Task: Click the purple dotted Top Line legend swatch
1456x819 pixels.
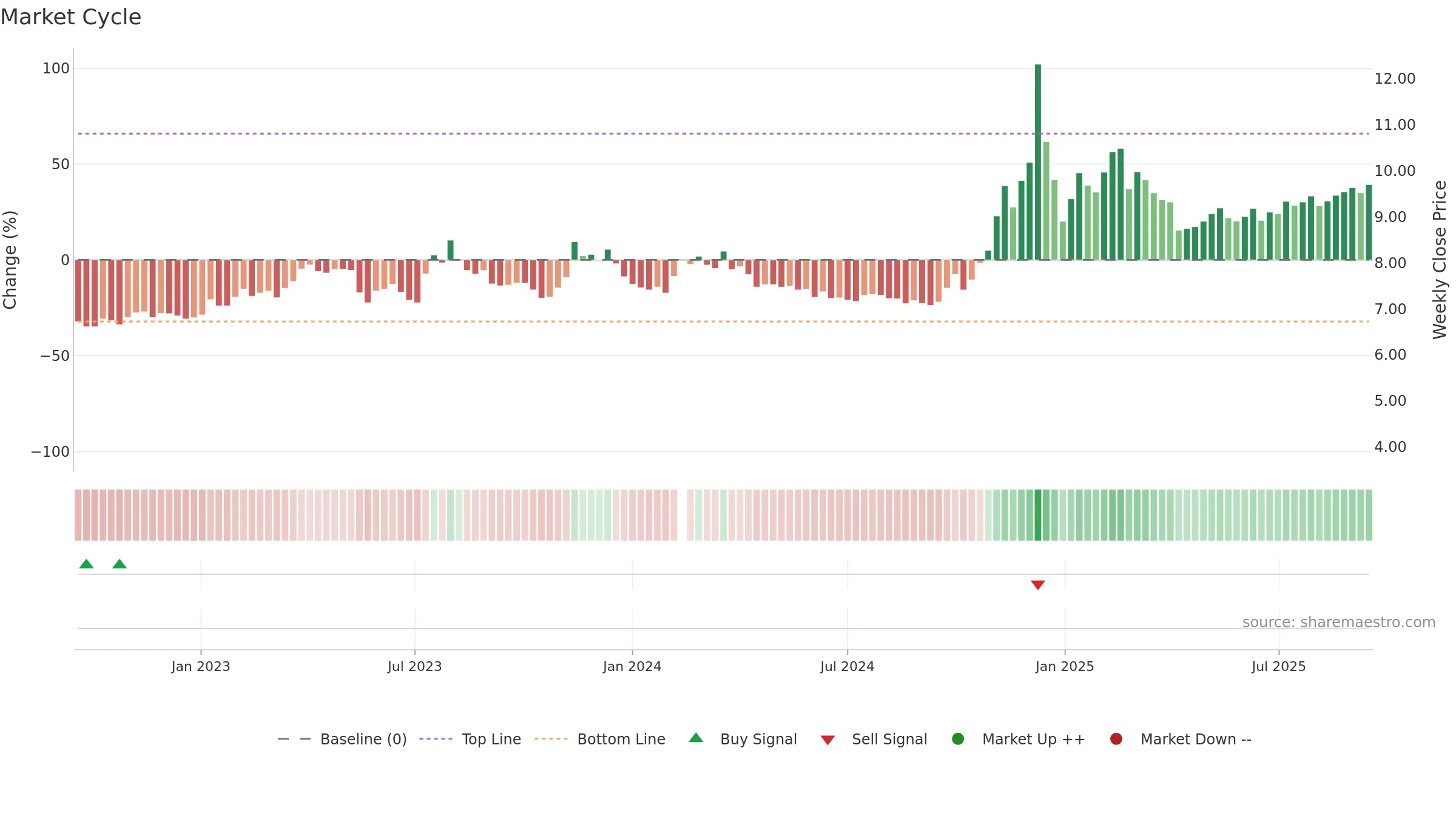Action: pyautogui.click(x=436, y=739)
